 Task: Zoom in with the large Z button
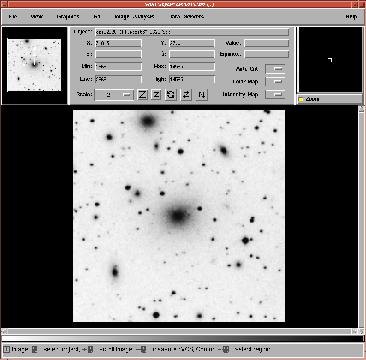(x=143, y=95)
